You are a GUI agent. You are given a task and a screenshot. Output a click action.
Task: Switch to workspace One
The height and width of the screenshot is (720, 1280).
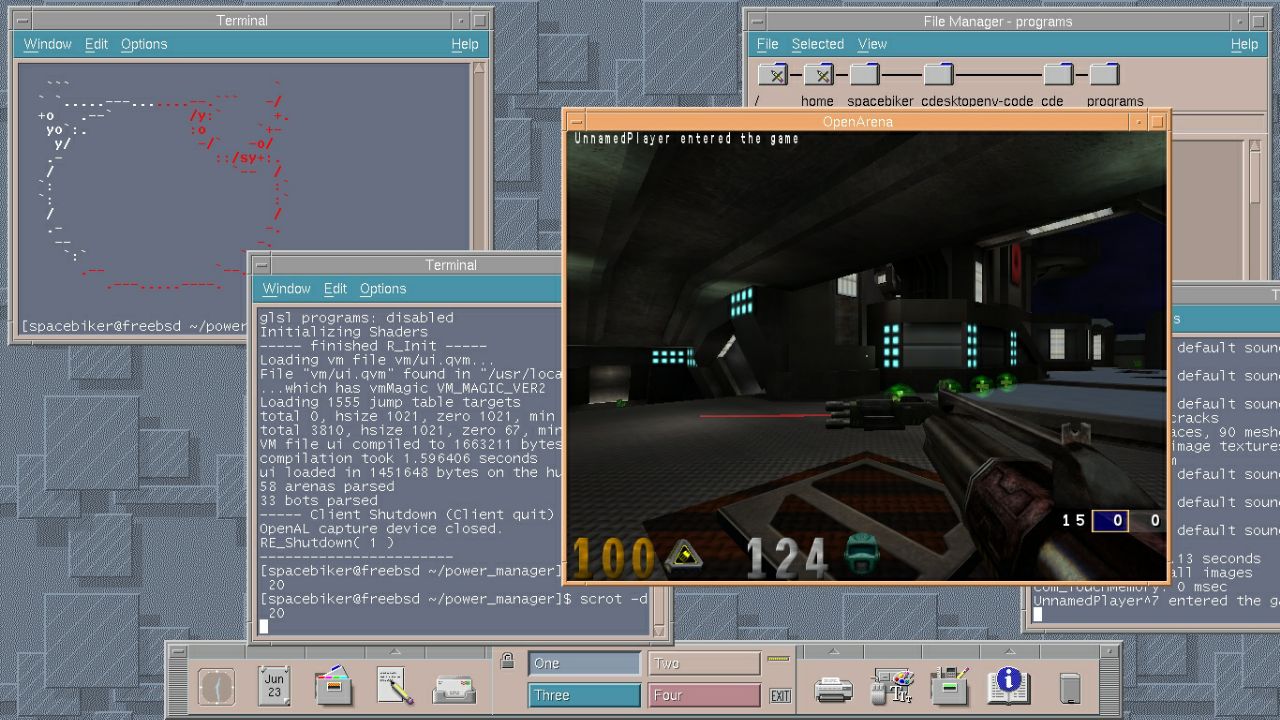[x=584, y=663]
